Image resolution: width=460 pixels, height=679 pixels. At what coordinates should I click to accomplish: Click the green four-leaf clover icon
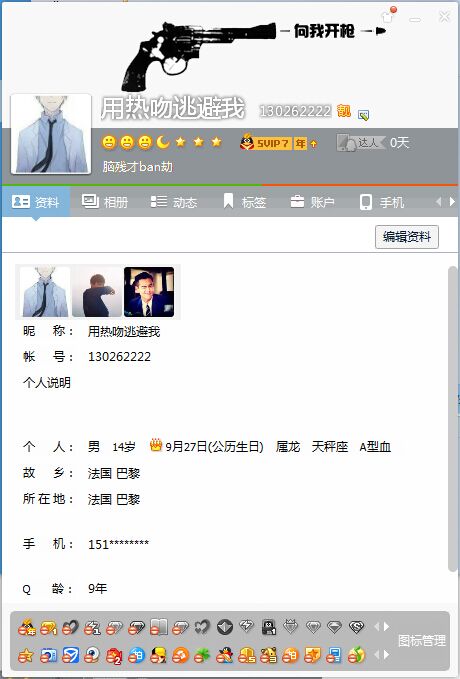pos(202,656)
